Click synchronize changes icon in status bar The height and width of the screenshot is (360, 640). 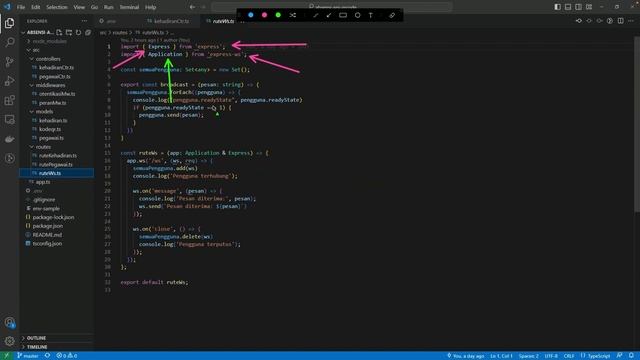coord(48,356)
